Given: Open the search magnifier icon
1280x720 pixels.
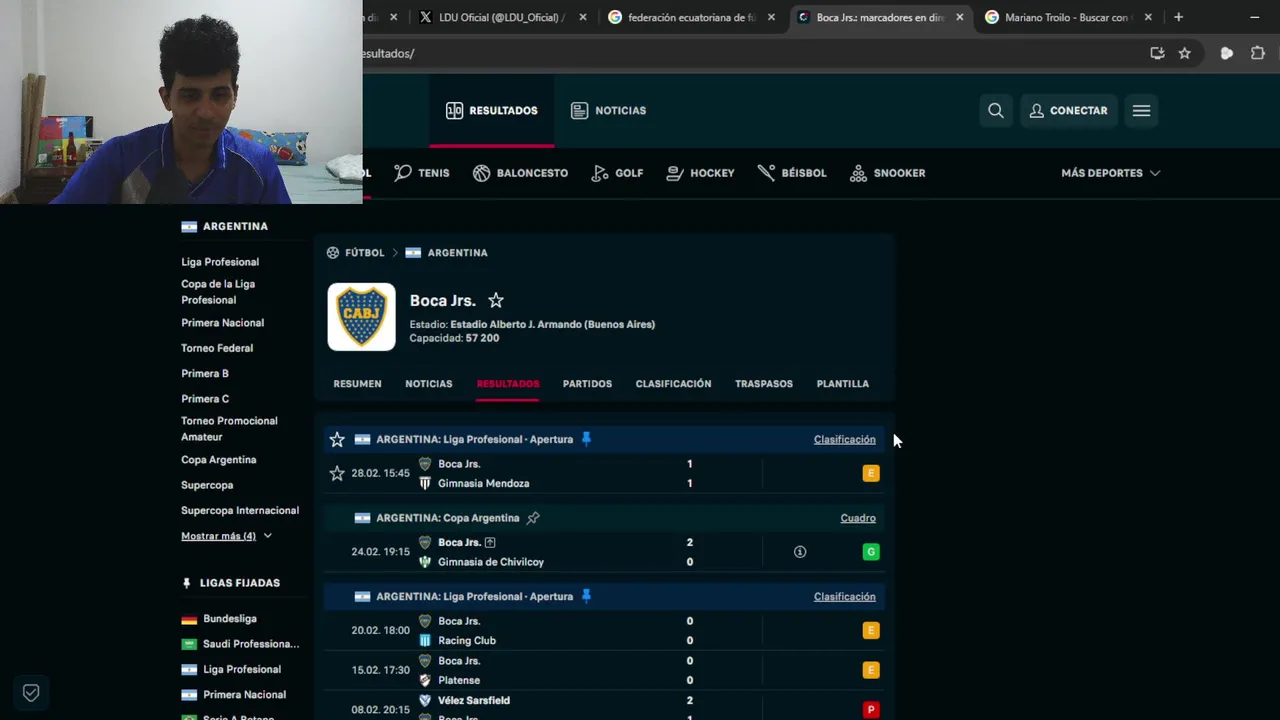Looking at the screenshot, I should tap(996, 111).
